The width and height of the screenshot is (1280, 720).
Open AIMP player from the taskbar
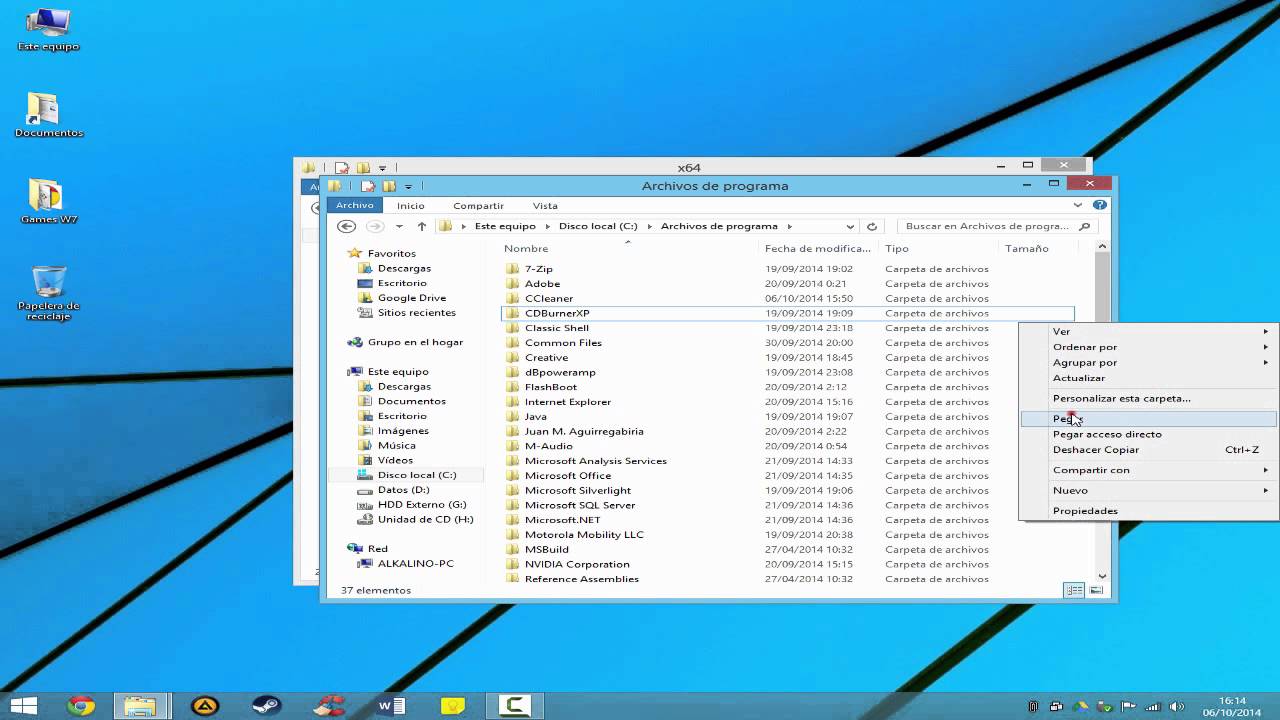205,706
